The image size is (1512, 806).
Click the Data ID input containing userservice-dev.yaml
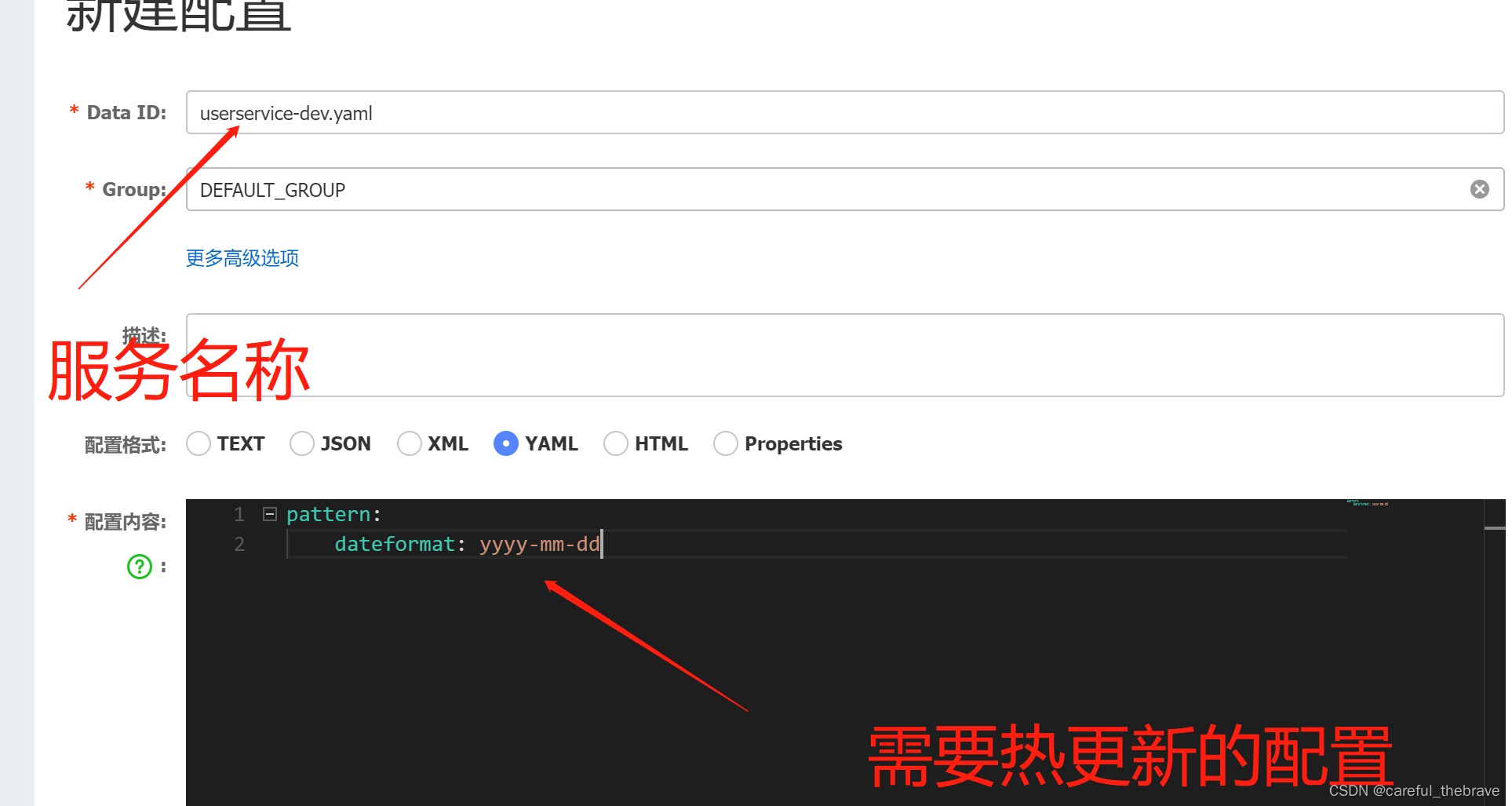(x=549, y=112)
